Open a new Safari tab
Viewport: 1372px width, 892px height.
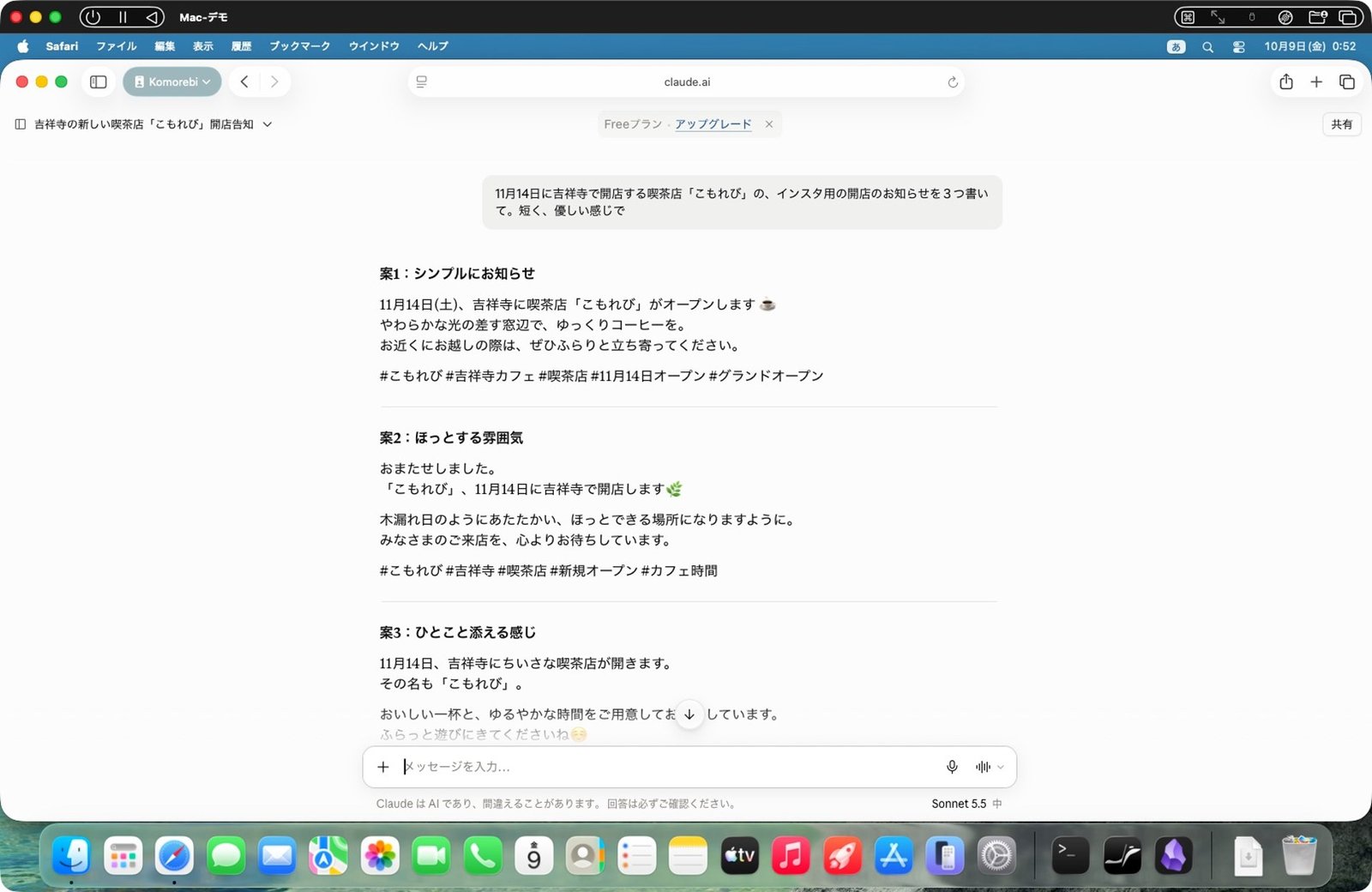[x=1316, y=82]
